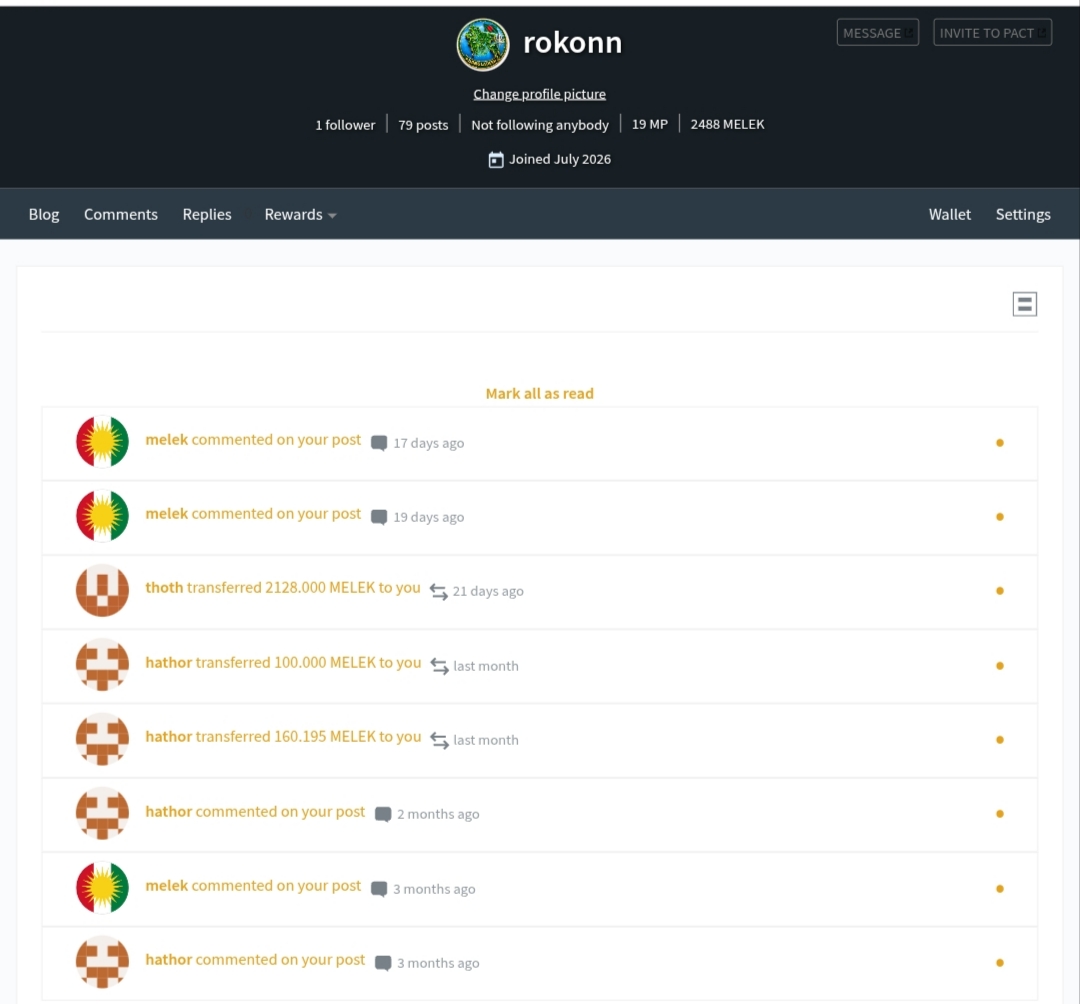Viewport: 1080px width, 1004px height.
Task: Click the comment icon beside 2 months ago
Action: [383, 815]
